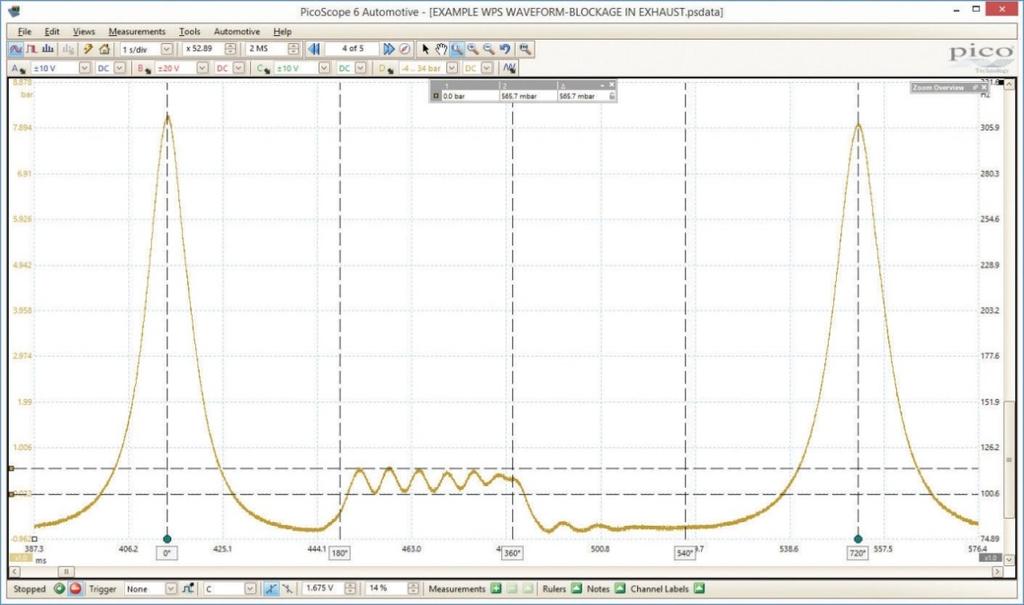Open Channel A options button
1024x605 pixels.
click(18, 68)
